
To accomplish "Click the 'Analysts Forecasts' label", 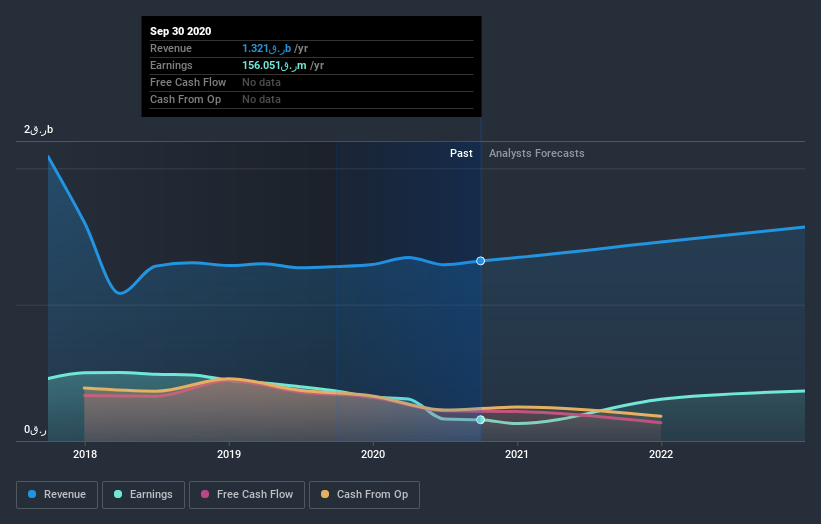I will tap(537, 153).
